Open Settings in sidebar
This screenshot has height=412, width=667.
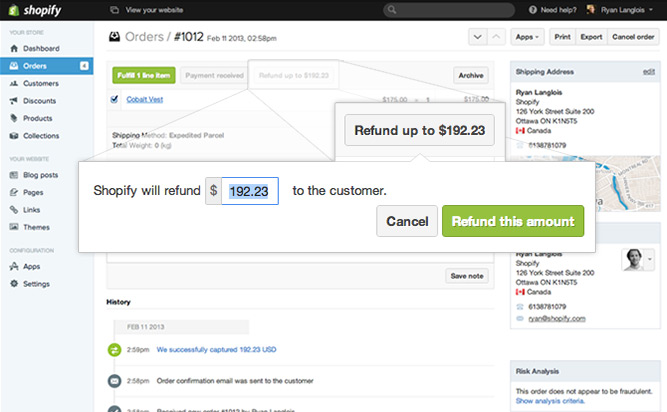pyautogui.click(x=36, y=284)
